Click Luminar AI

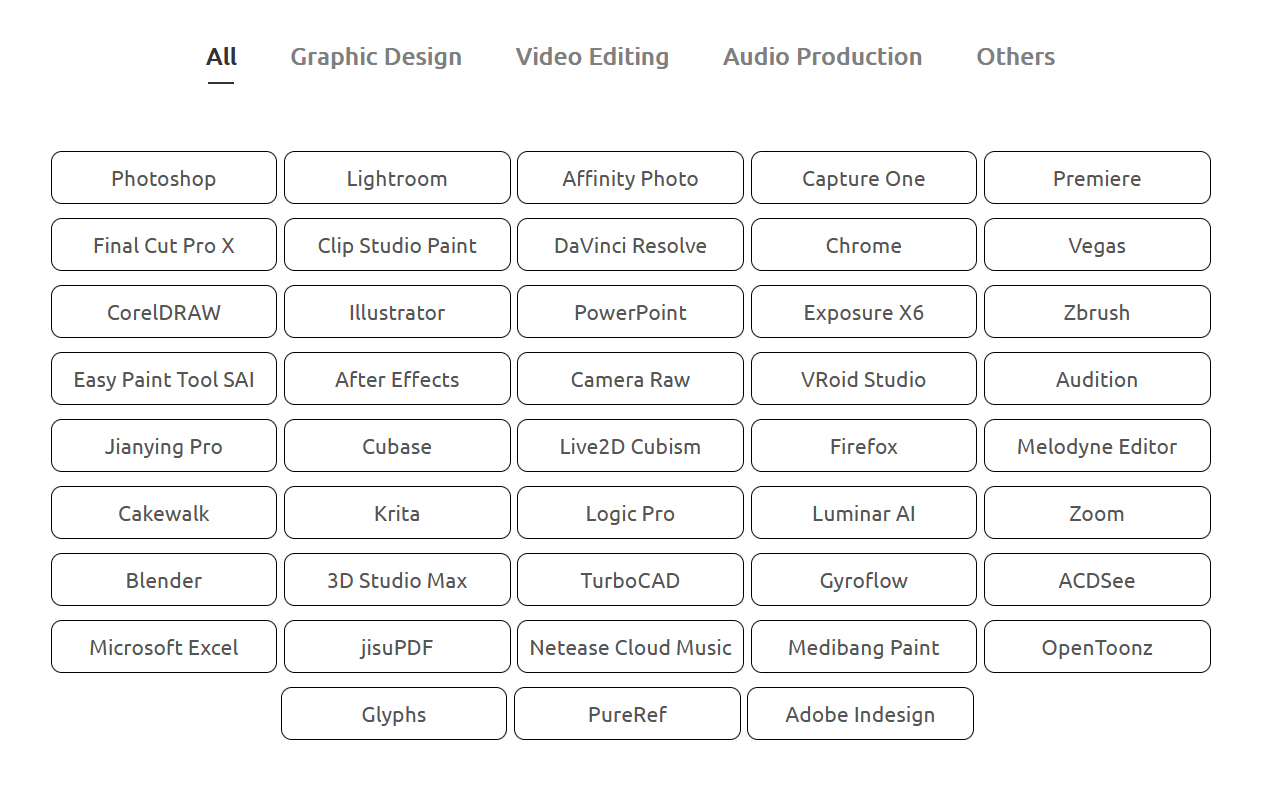(x=864, y=513)
